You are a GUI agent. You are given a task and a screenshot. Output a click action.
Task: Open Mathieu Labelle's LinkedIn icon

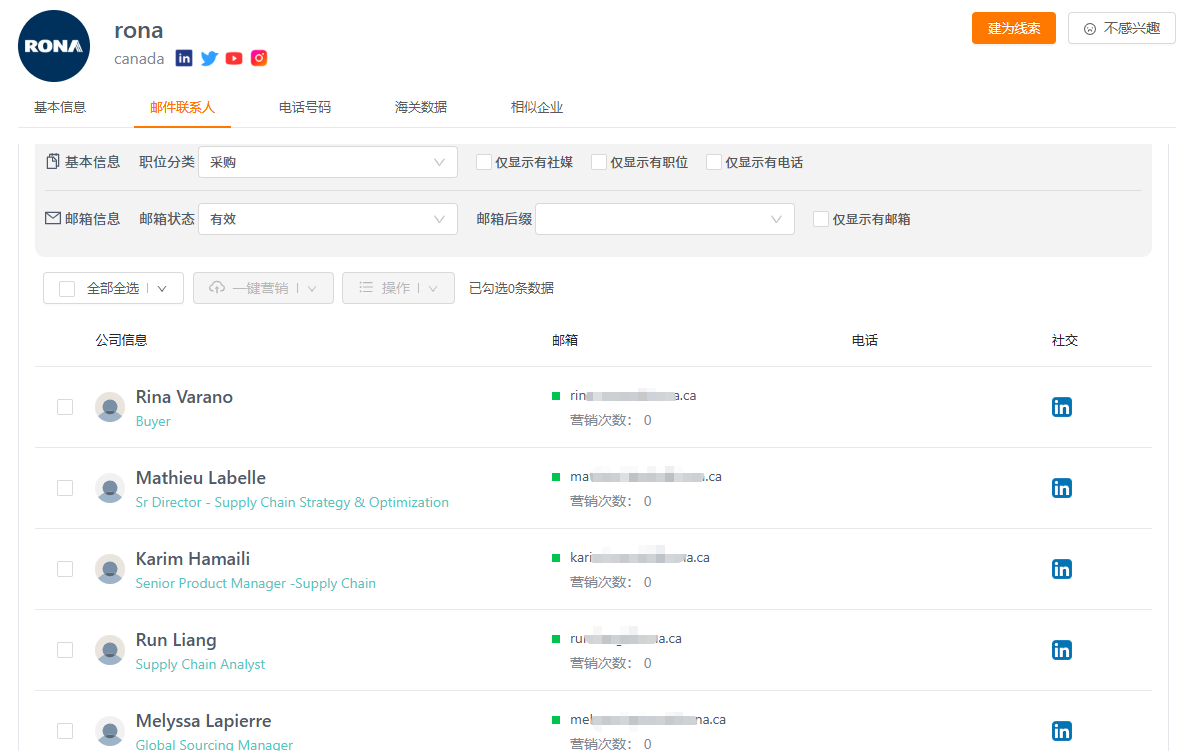[1061, 489]
